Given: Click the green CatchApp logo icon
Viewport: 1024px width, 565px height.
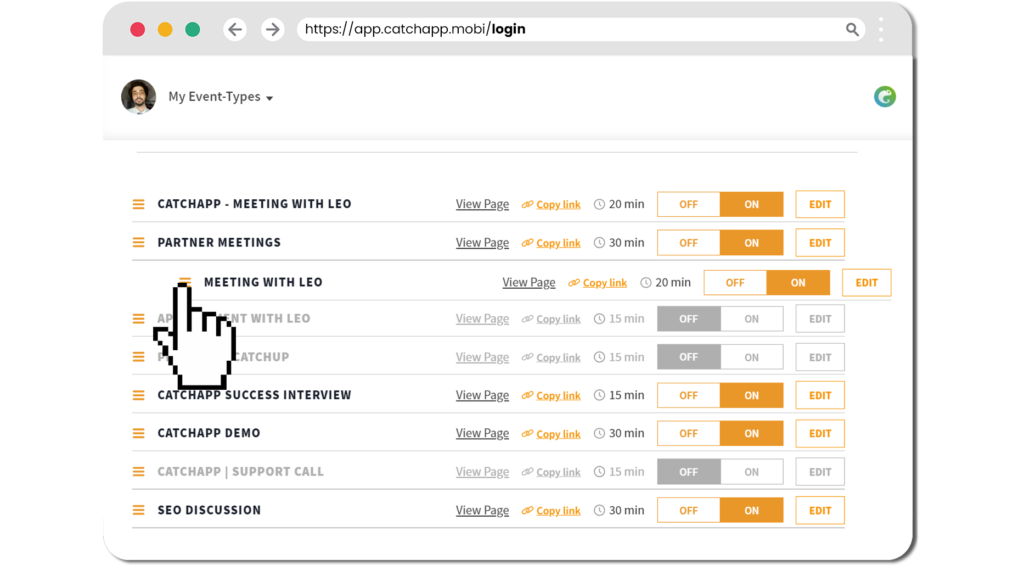Looking at the screenshot, I should pos(885,97).
